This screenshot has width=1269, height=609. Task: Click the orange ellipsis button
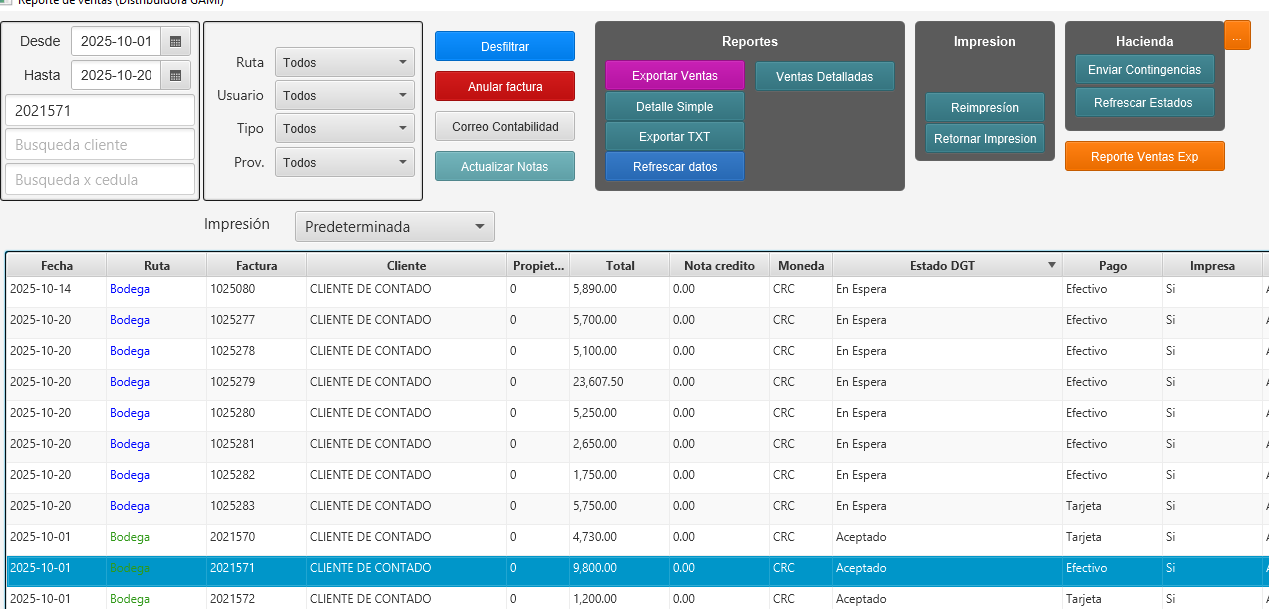click(x=1237, y=36)
